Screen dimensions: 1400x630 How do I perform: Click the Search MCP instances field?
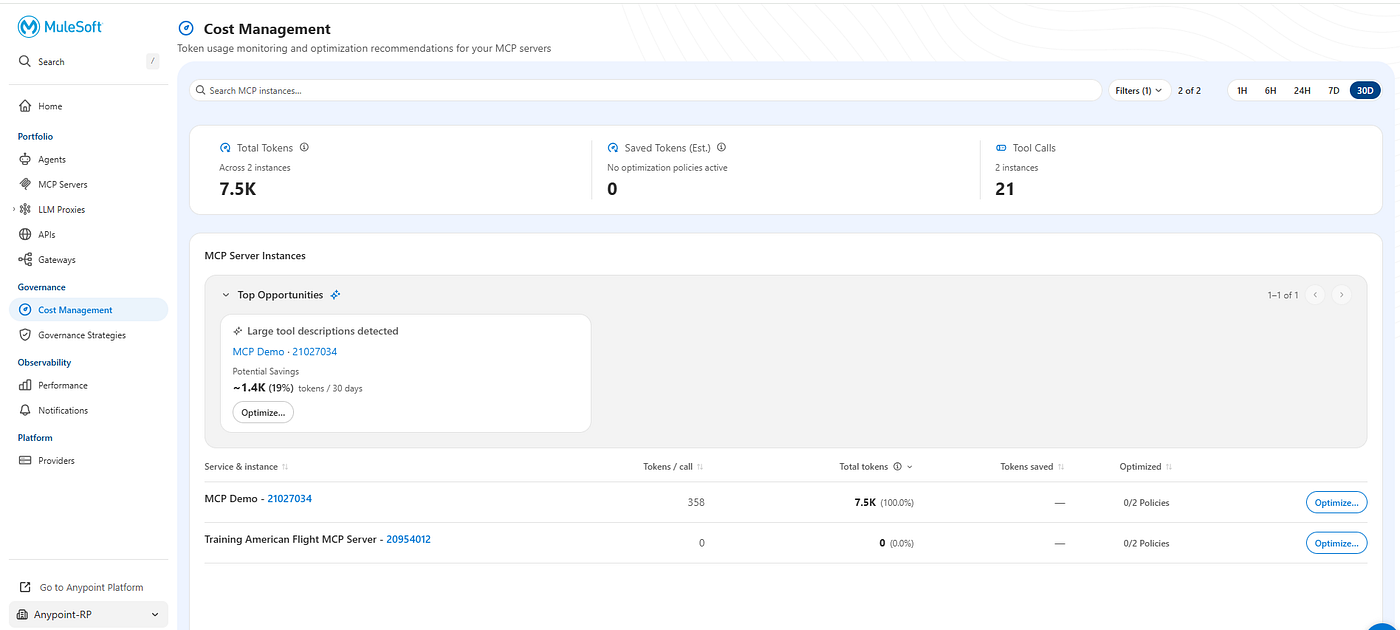click(646, 90)
